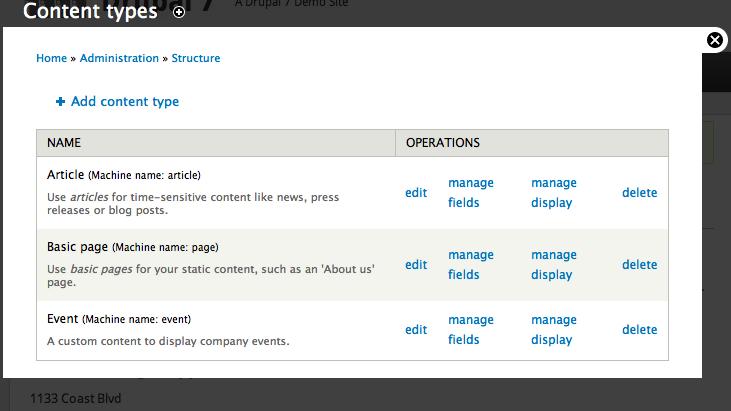Edit the Article content type
Screen dimensions: 731x411
point(416,193)
